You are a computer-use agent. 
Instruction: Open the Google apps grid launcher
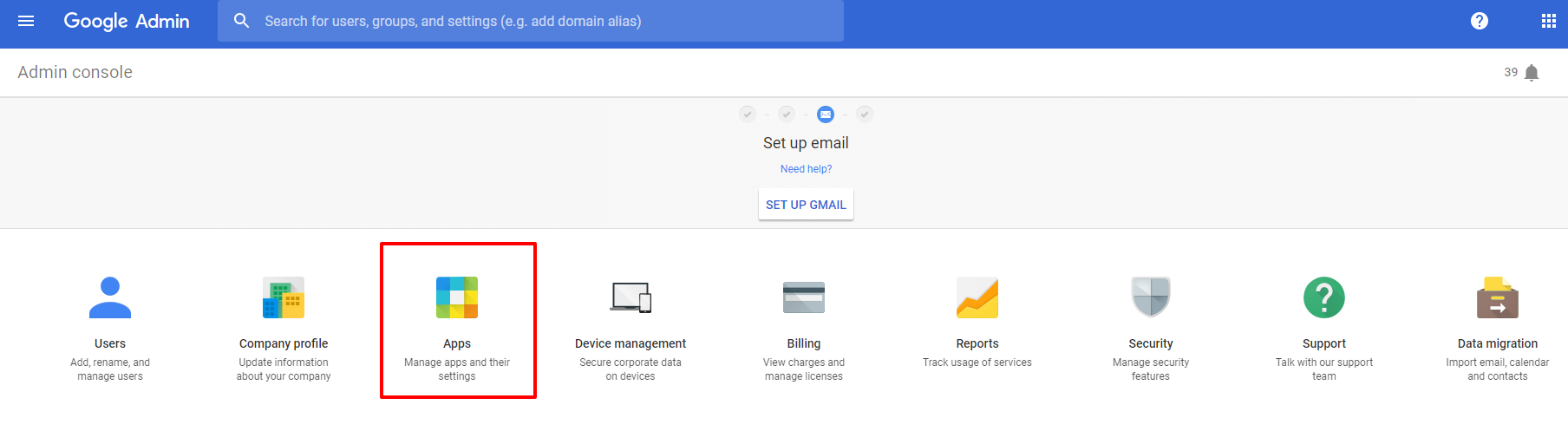pyautogui.click(x=1549, y=21)
